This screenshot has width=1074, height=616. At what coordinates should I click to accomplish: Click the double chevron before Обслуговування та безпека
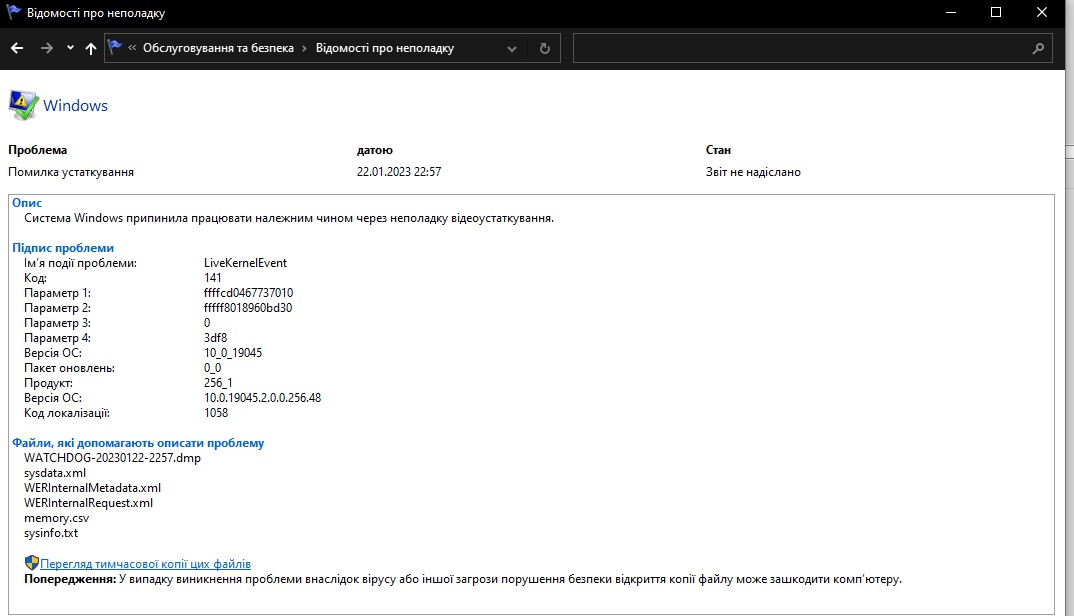pyautogui.click(x=132, y=48)
